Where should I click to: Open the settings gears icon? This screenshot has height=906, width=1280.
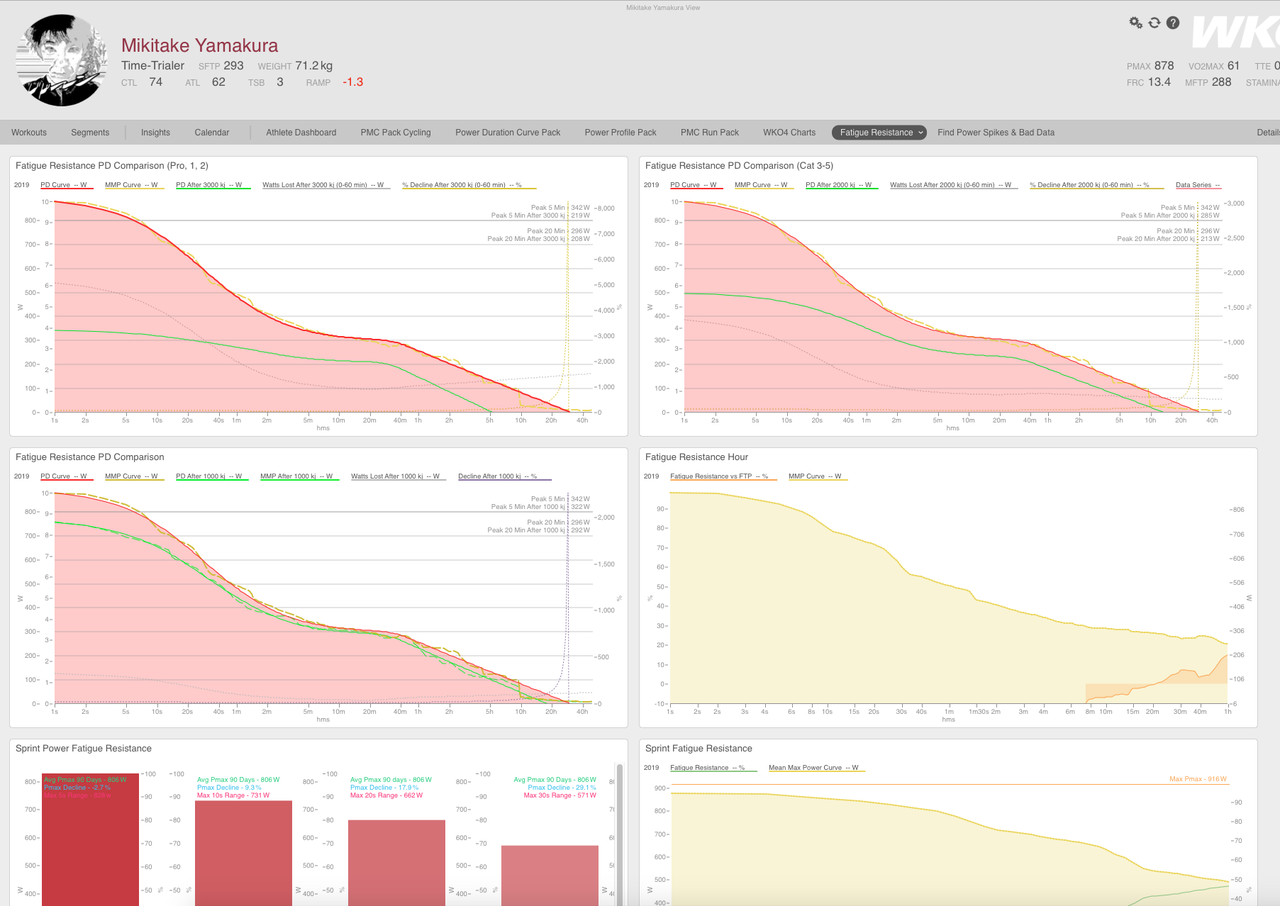coord(1136,22)
